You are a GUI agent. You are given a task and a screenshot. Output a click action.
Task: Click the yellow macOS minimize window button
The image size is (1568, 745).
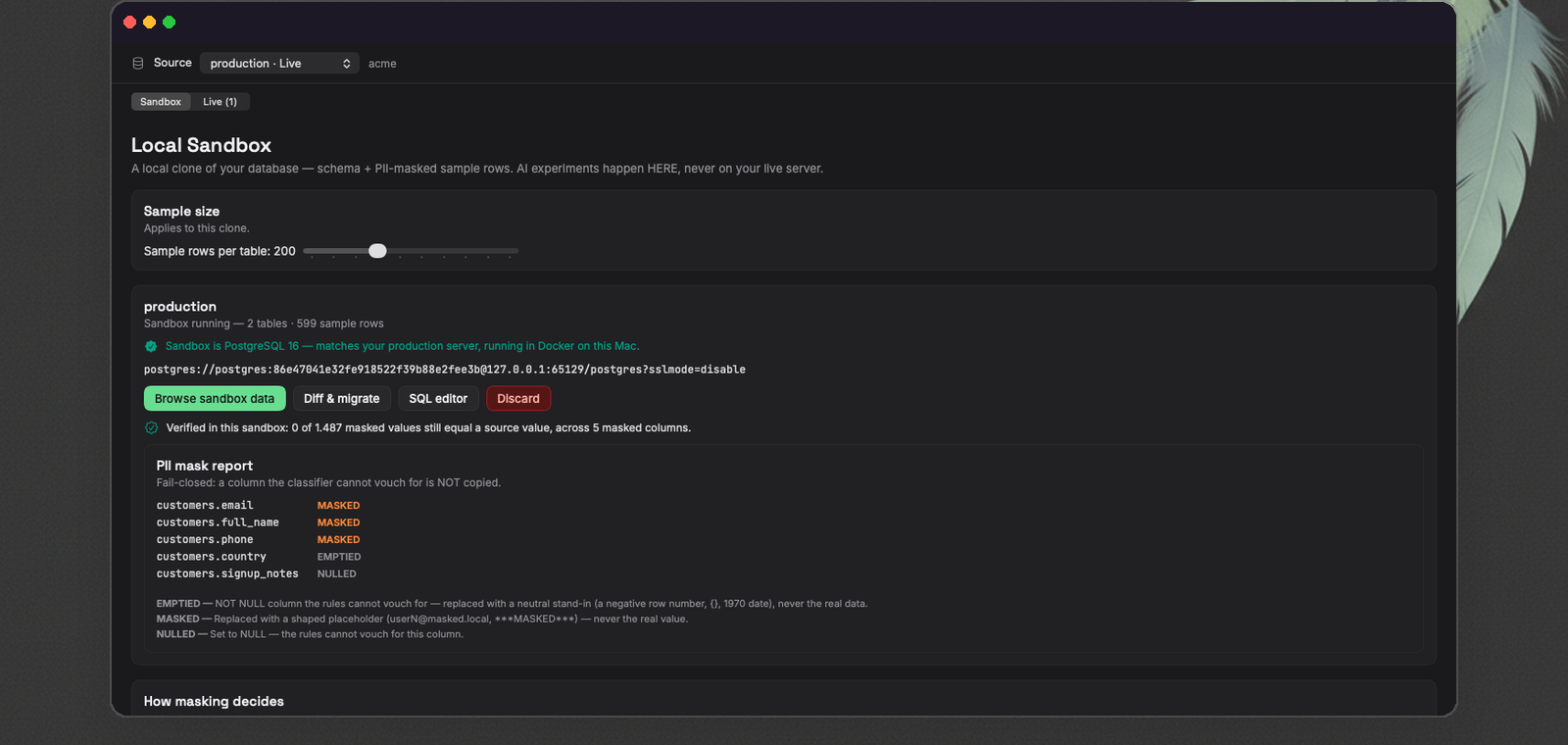click(149, 22)
